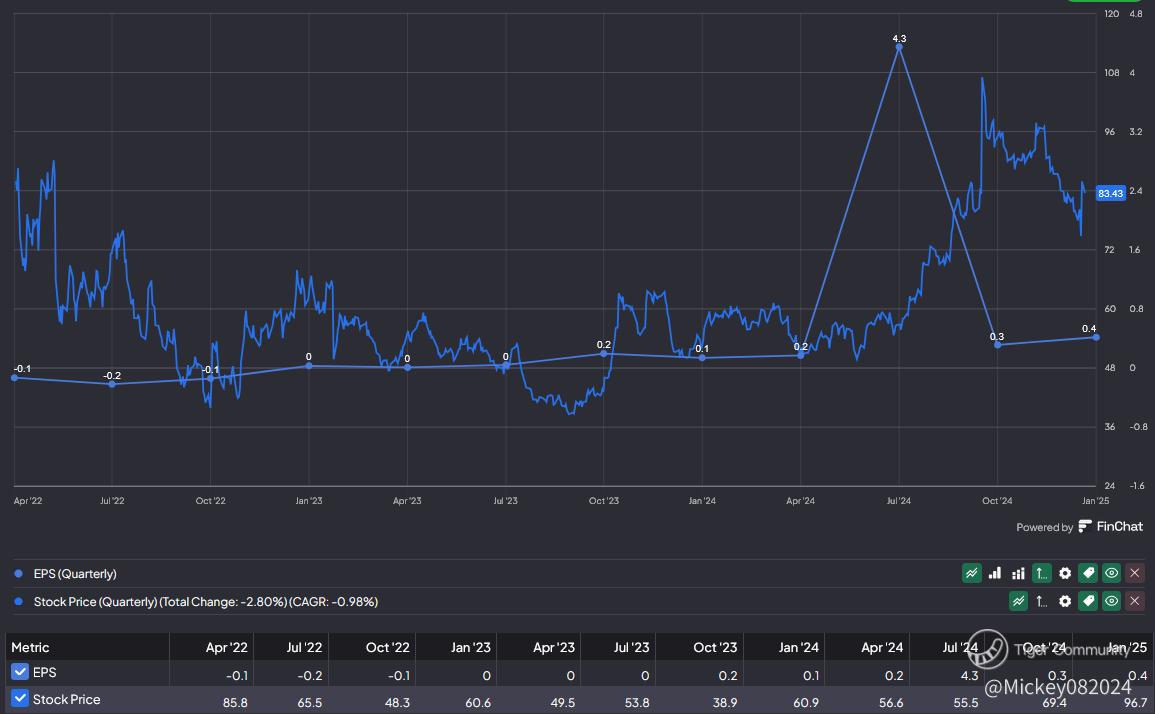The width and height of the screenshot is (1155, 714).
Task: Switch EPS series to stacked bar chart
Action: click(x=1018, y=573)
